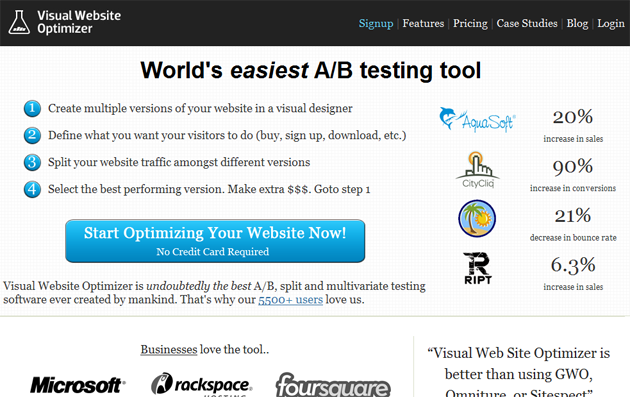Click the 21% decrease in bounce rate stat
The image size is (630, 397).
[x=573, y=224]
